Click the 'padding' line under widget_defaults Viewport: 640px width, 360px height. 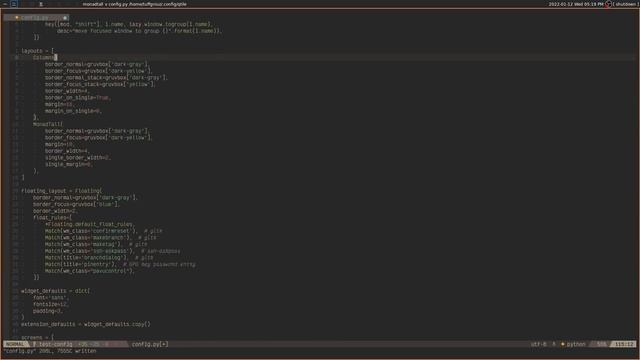[x=48, y=311]
